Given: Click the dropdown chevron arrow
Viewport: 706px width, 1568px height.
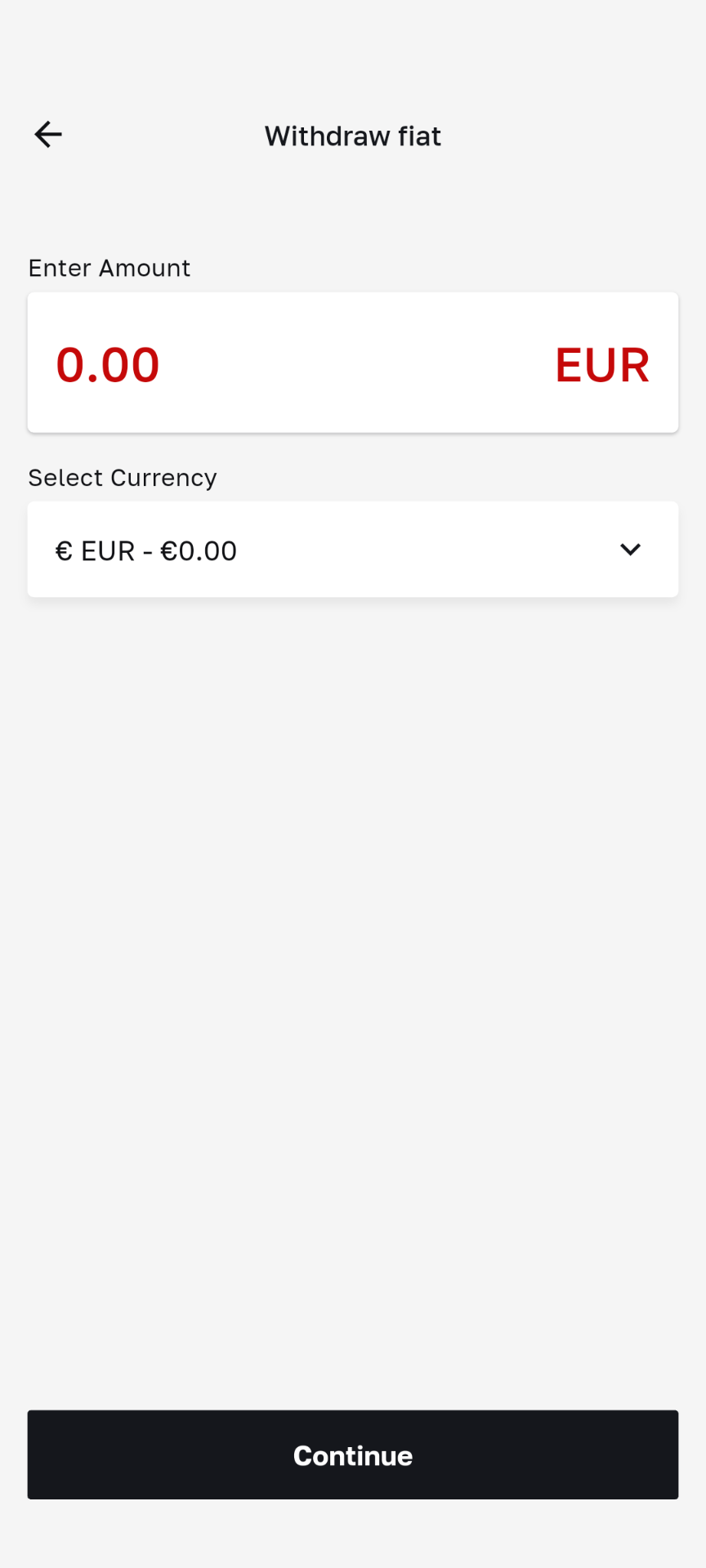Looking at the screenshot, I should pyautogui.click(x=630, y=550).
